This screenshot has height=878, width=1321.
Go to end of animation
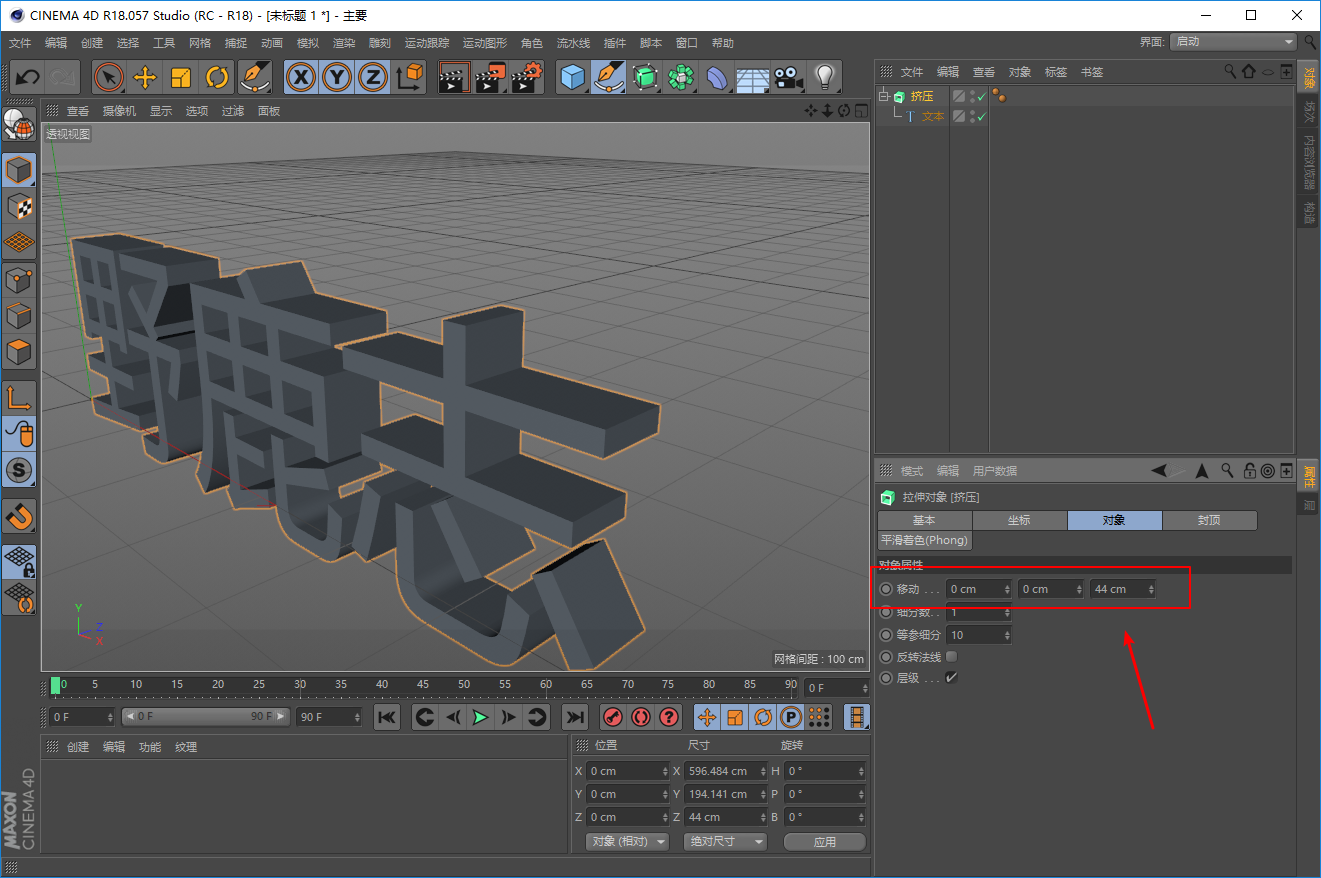tap(574, 717)
